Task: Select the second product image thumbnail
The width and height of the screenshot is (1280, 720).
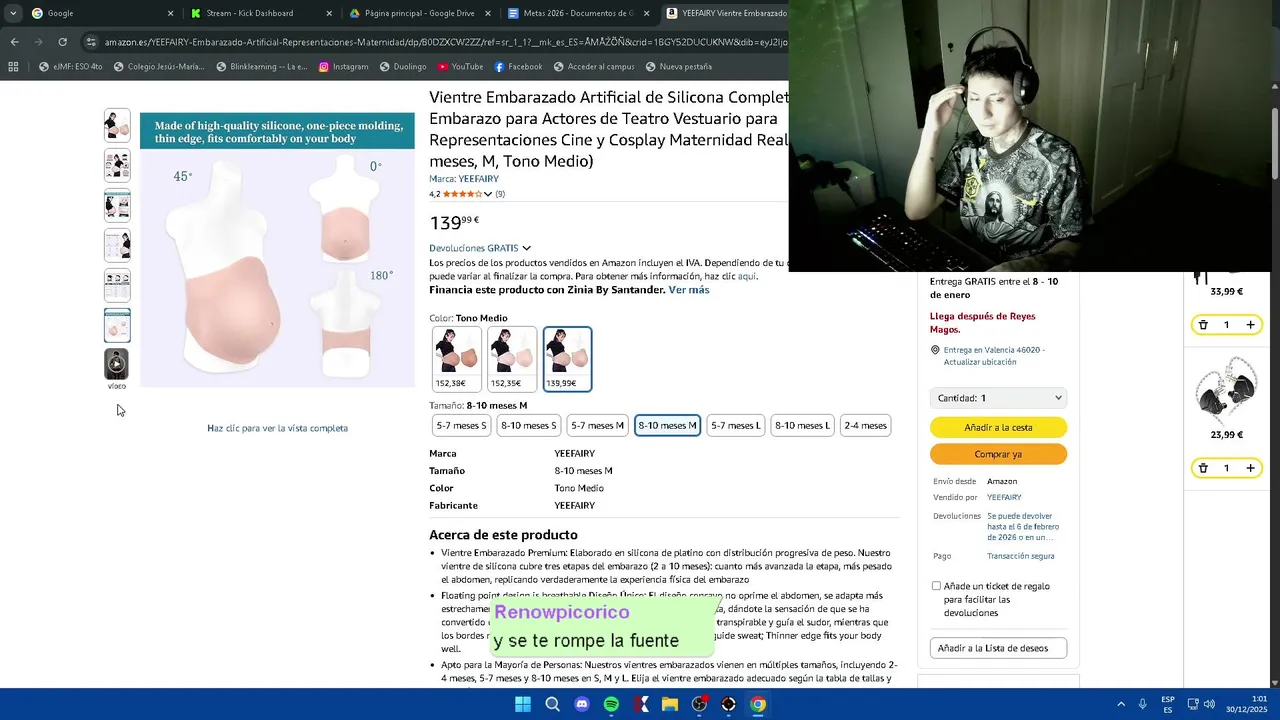Action: tap(117, 165)
